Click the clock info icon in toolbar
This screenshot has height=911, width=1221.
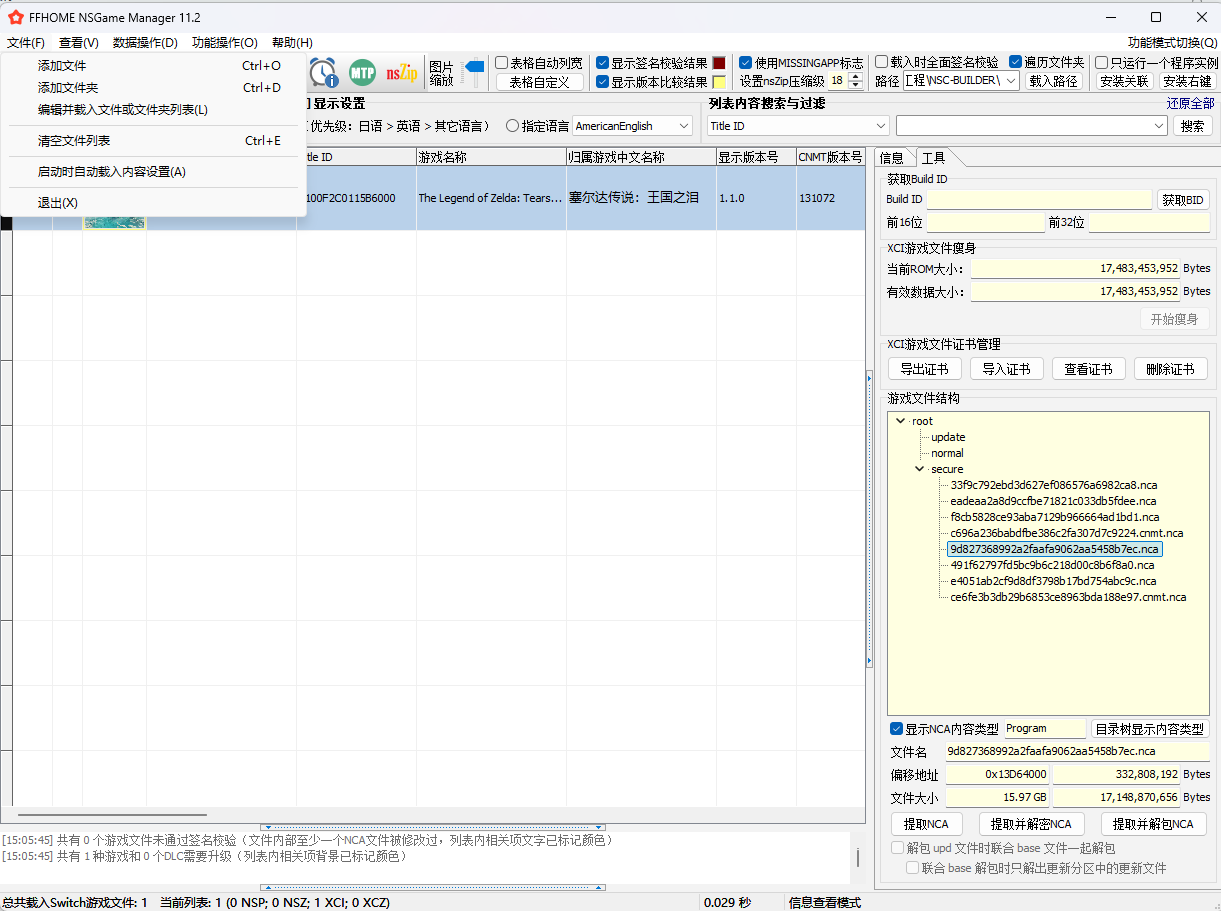tap(323, 72)
